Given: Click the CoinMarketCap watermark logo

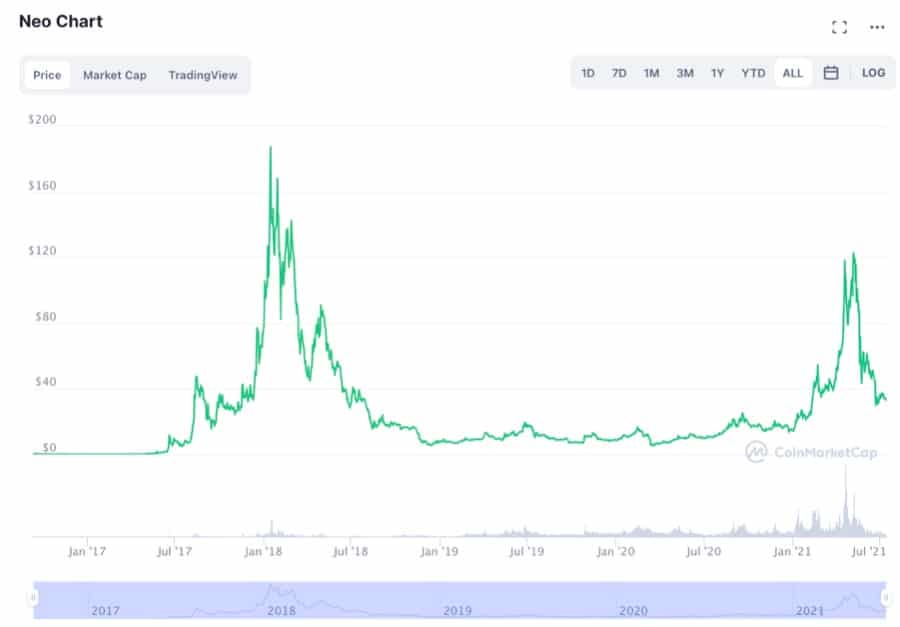Looking at the screenshot, I should (x=811, y=452).
